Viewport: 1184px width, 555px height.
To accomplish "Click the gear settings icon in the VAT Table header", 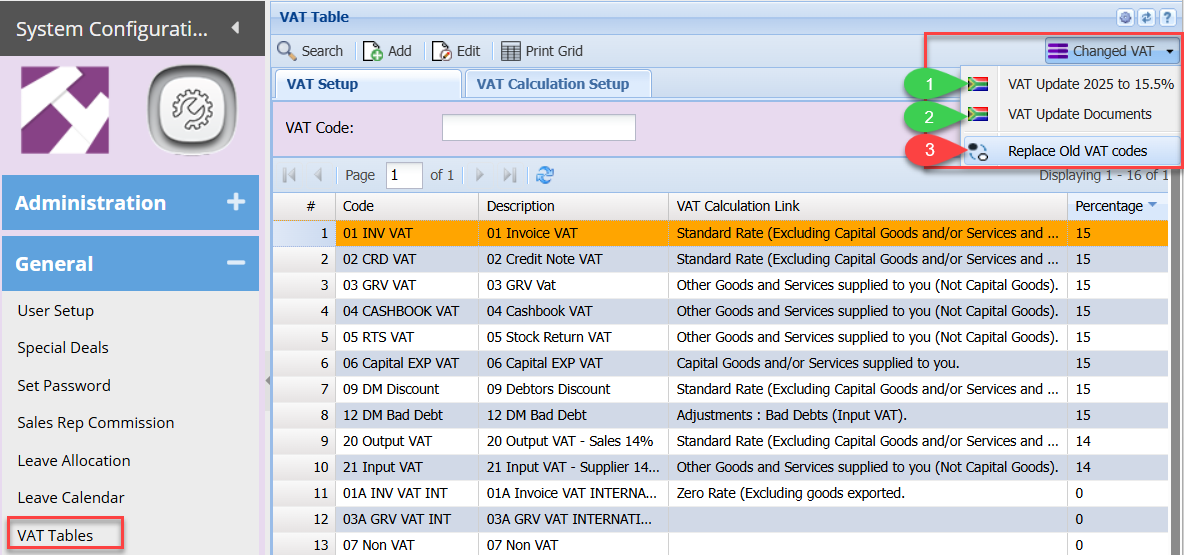I will coord(1125,17).
